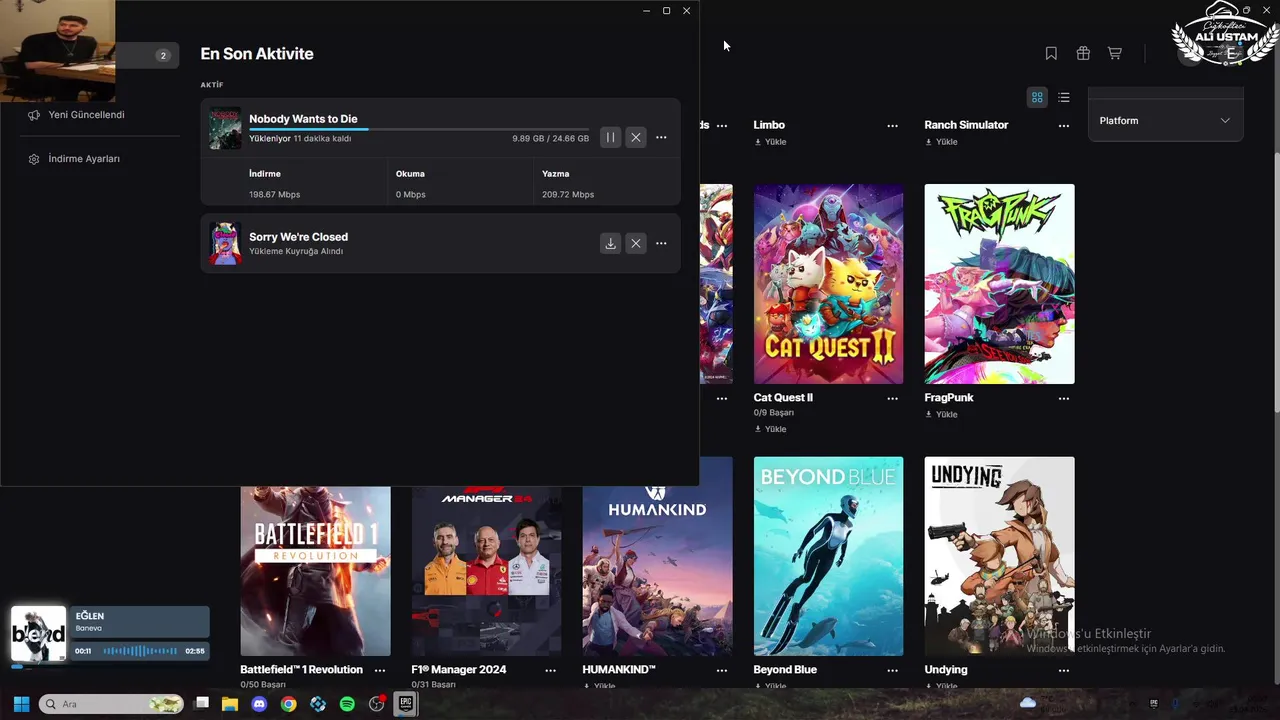
Task: Switch library to grid view
Action: [1037, 97]
